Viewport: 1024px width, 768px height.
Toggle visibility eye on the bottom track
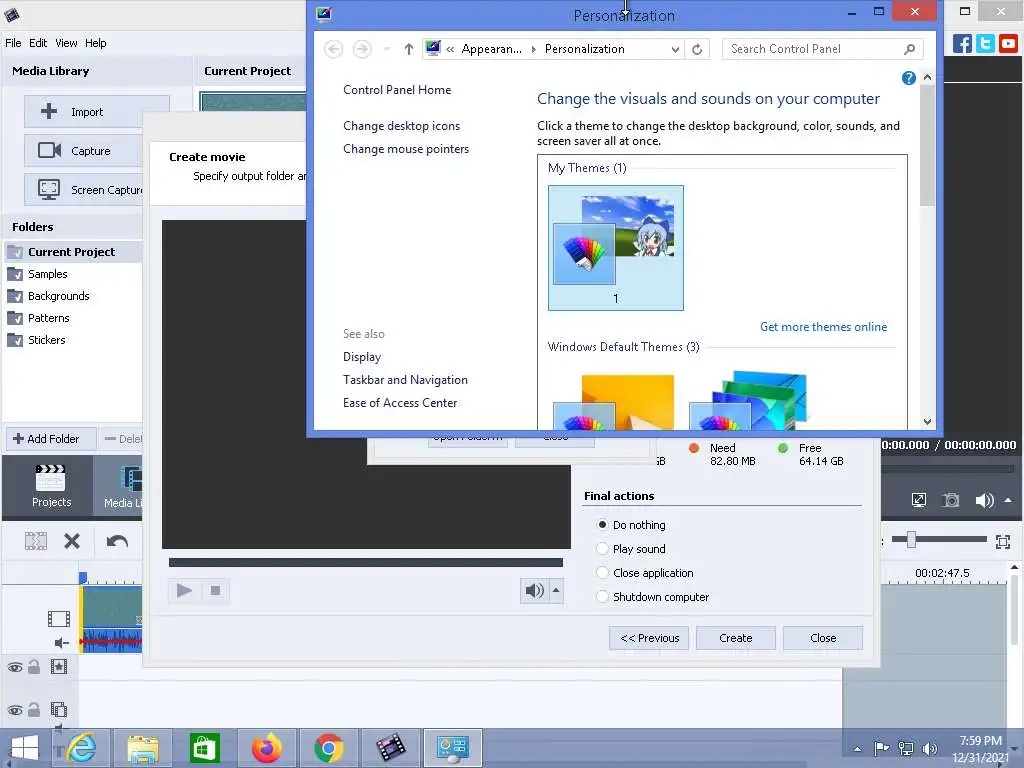pos(14,710)
